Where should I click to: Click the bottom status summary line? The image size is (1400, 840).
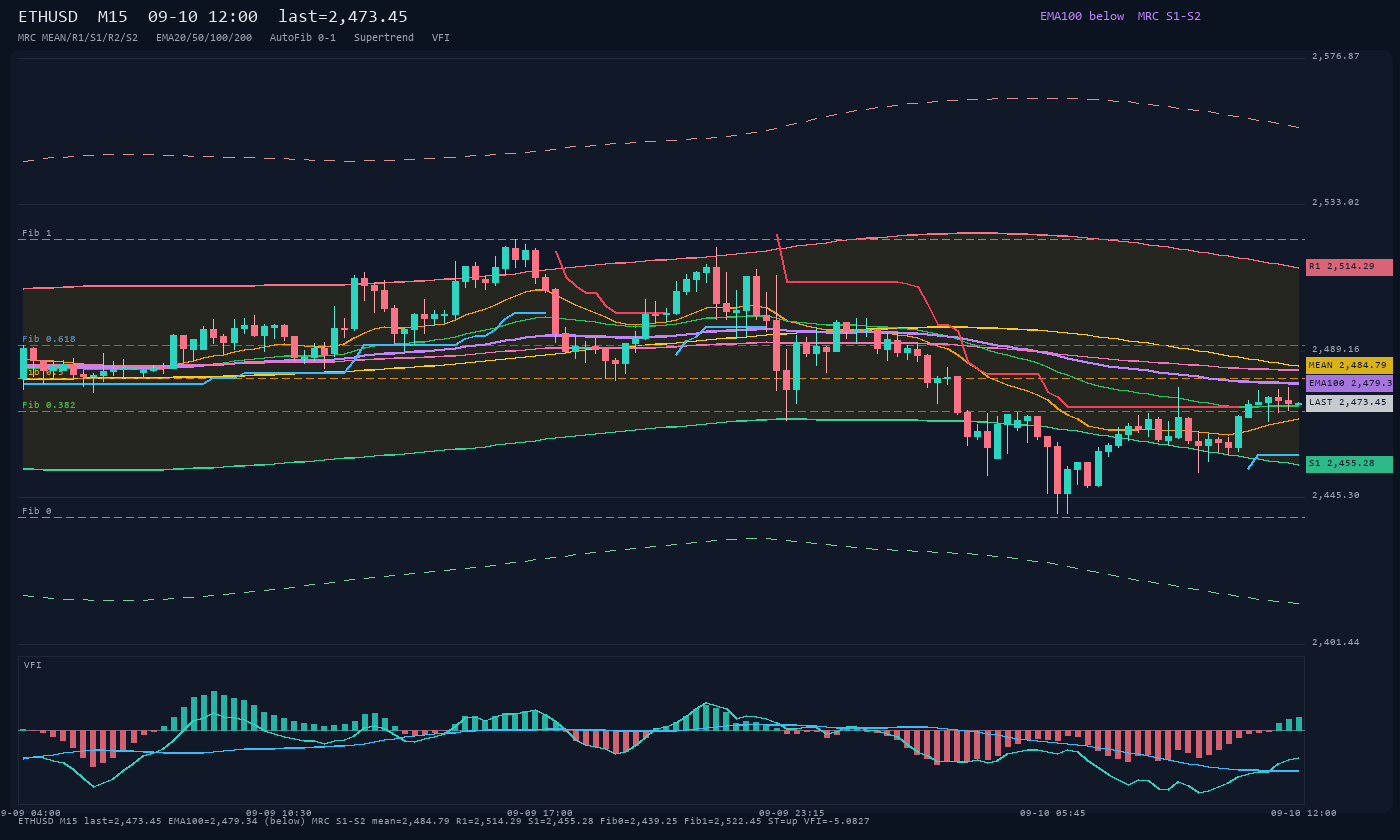(444, 821)
